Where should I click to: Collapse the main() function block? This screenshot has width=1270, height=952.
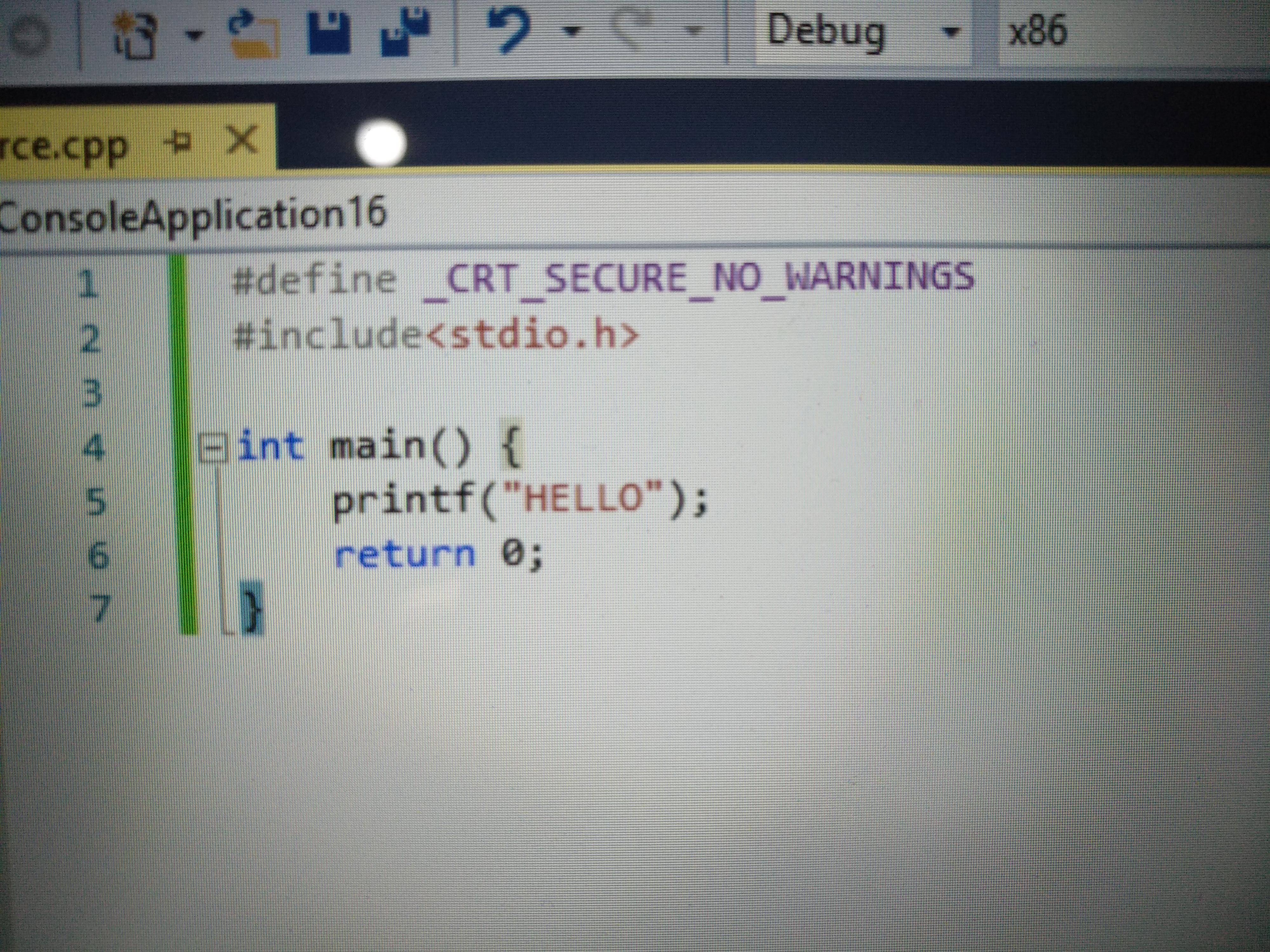(213, 449)
